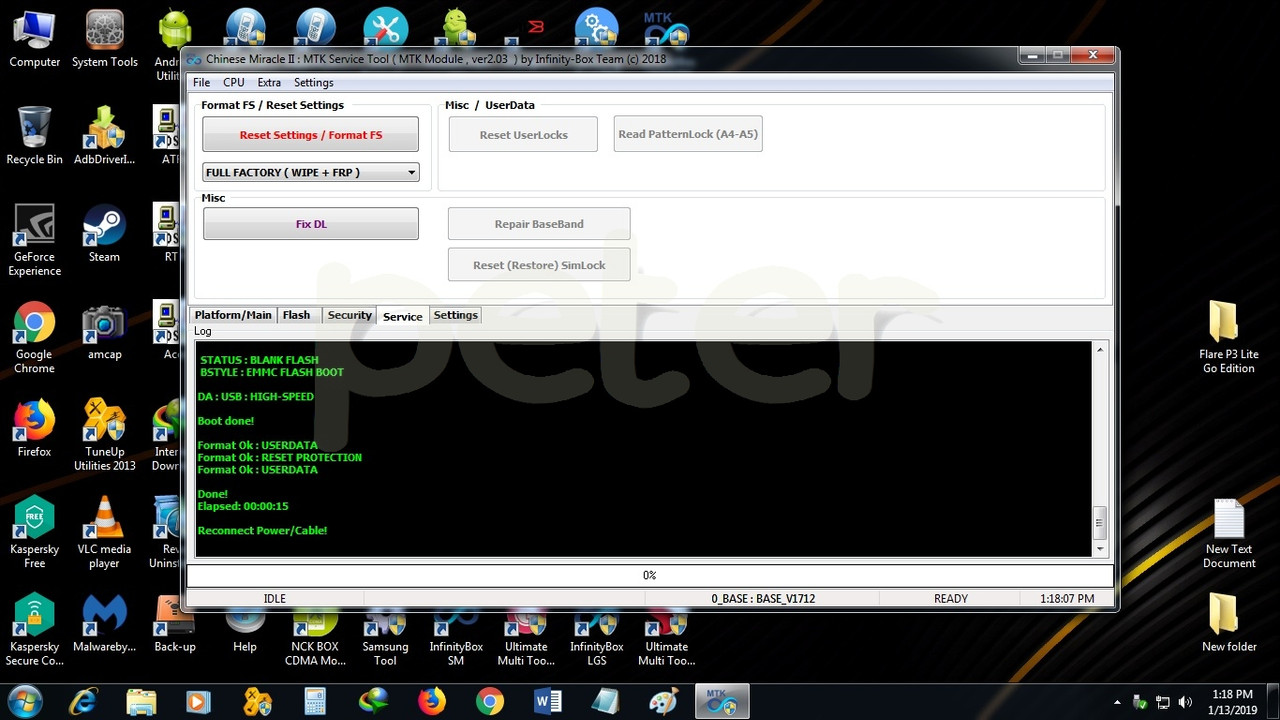The height and width of the screenshot is (720, 1280).
Task: Open Kaspersky Free desktop icon
Action: coord(34,533)
